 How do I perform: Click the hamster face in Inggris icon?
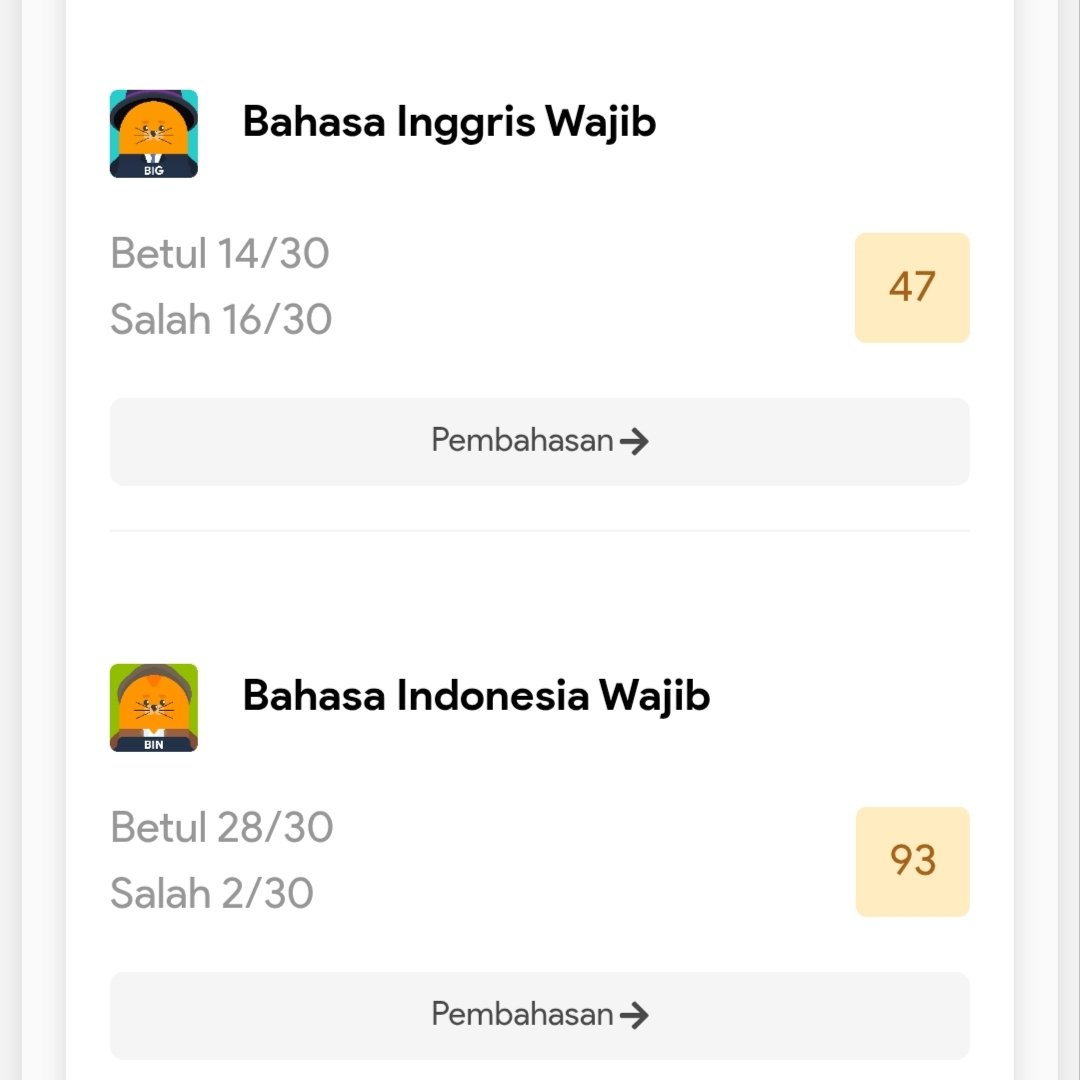[x=154, y=129]
